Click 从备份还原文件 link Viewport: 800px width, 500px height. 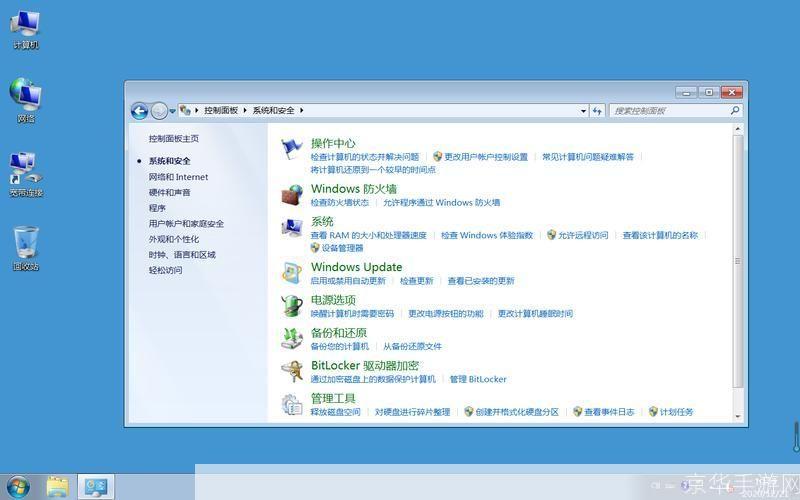(x=412, y=346)
